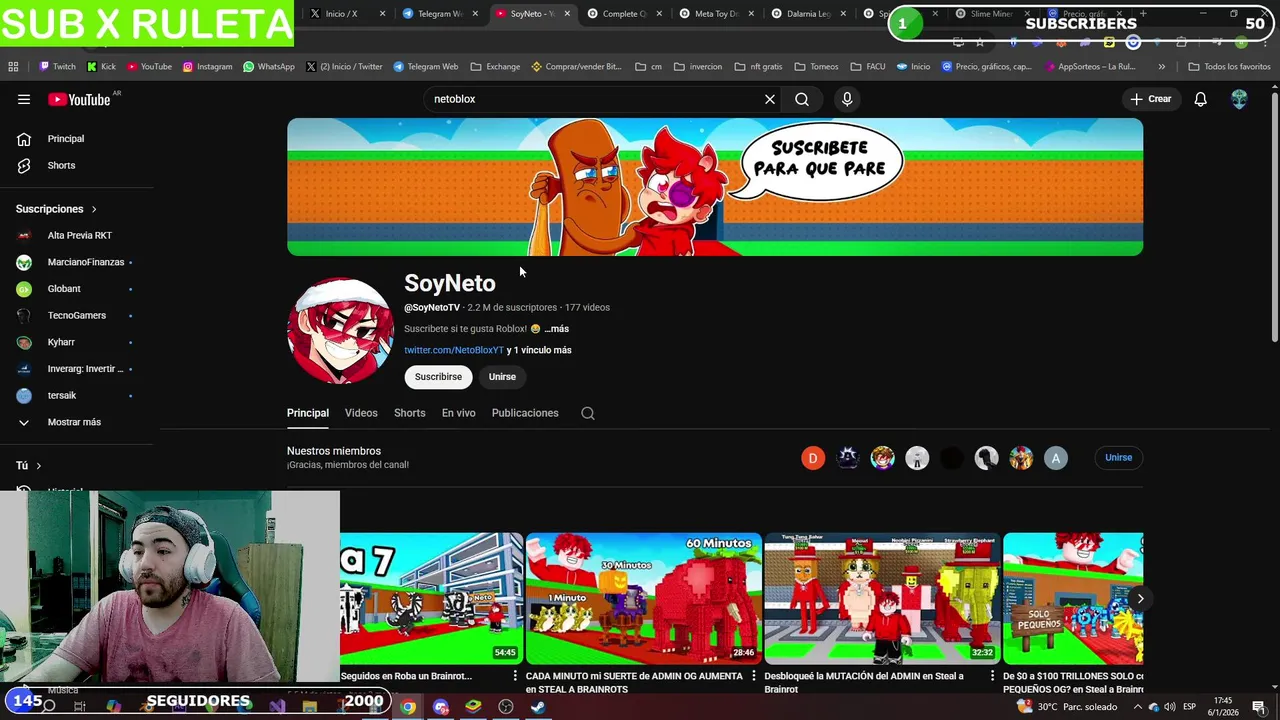
Task: Open the TecnoGamers subscription
Action: pos(75,315)
